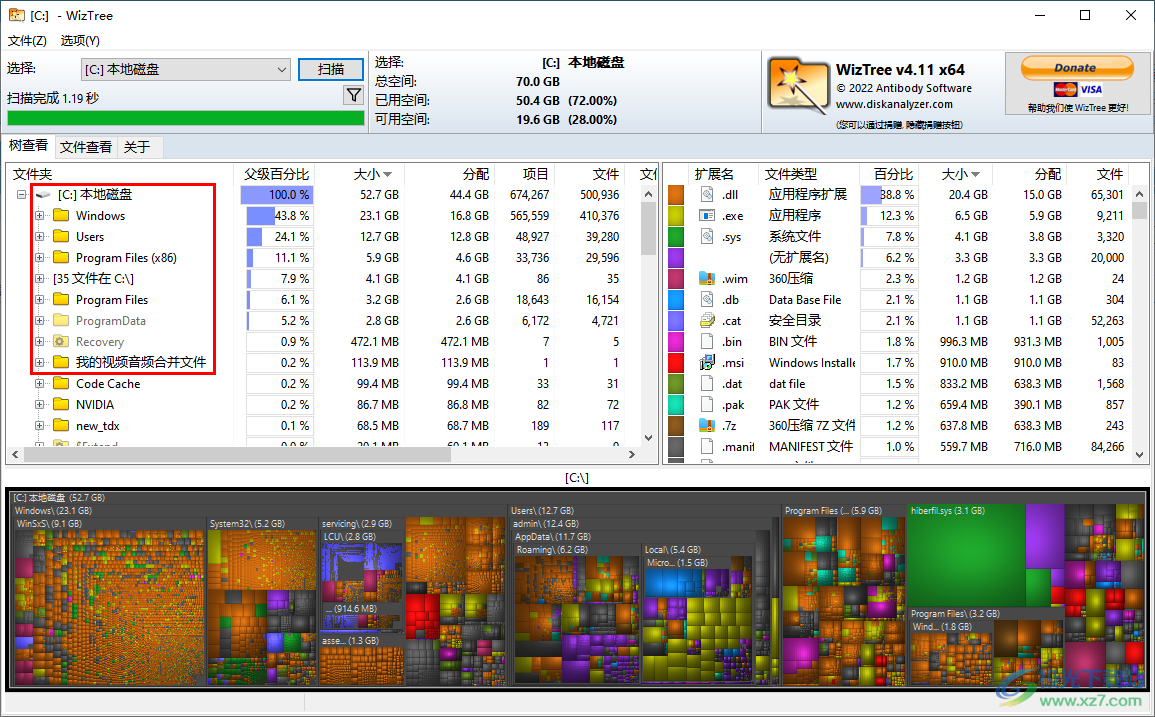Click the new_tdx folder icon
Viewport: 1155px width, 717px height.
(x=61, y=425)
